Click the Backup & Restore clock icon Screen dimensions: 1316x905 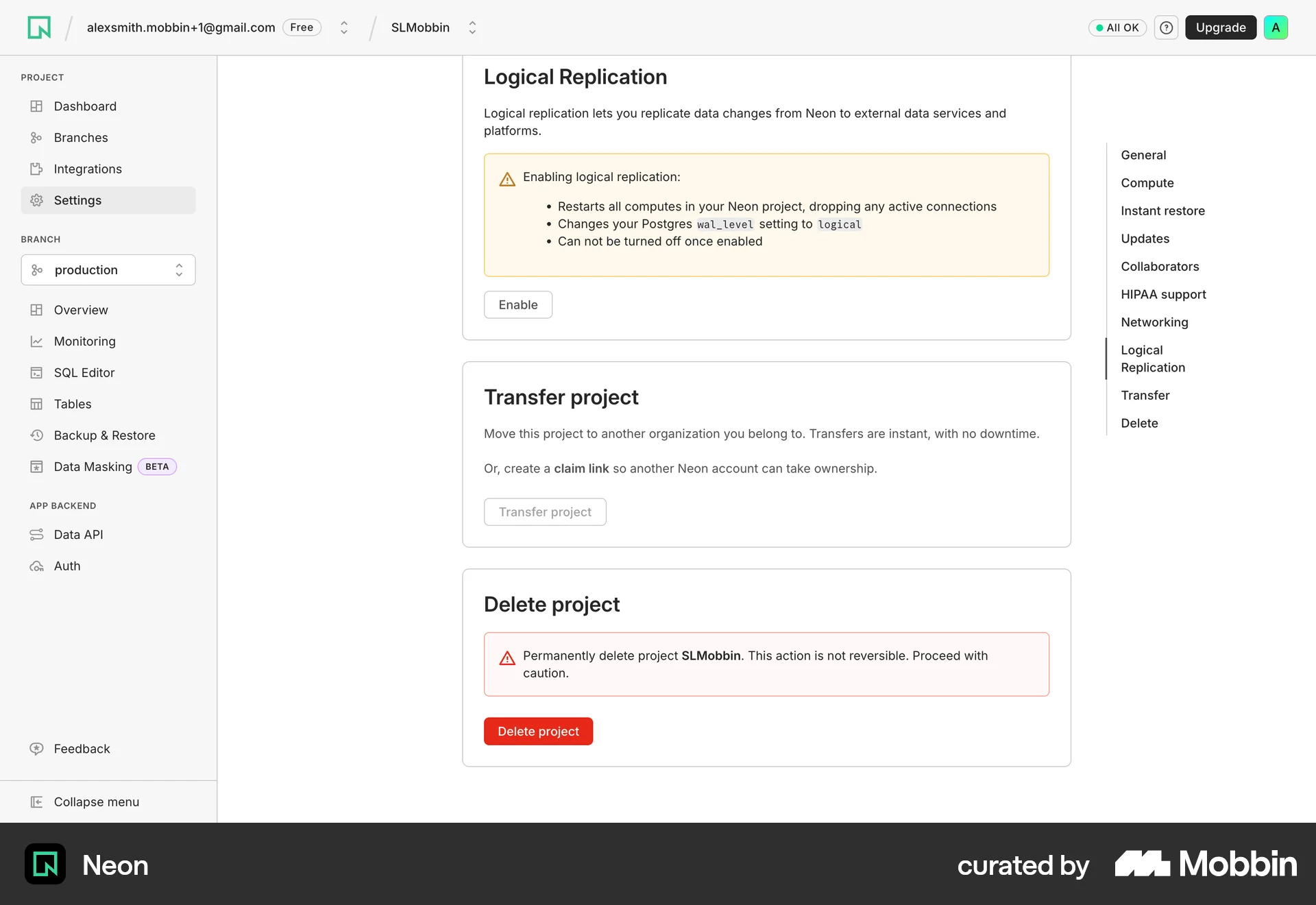click(36, 435)
